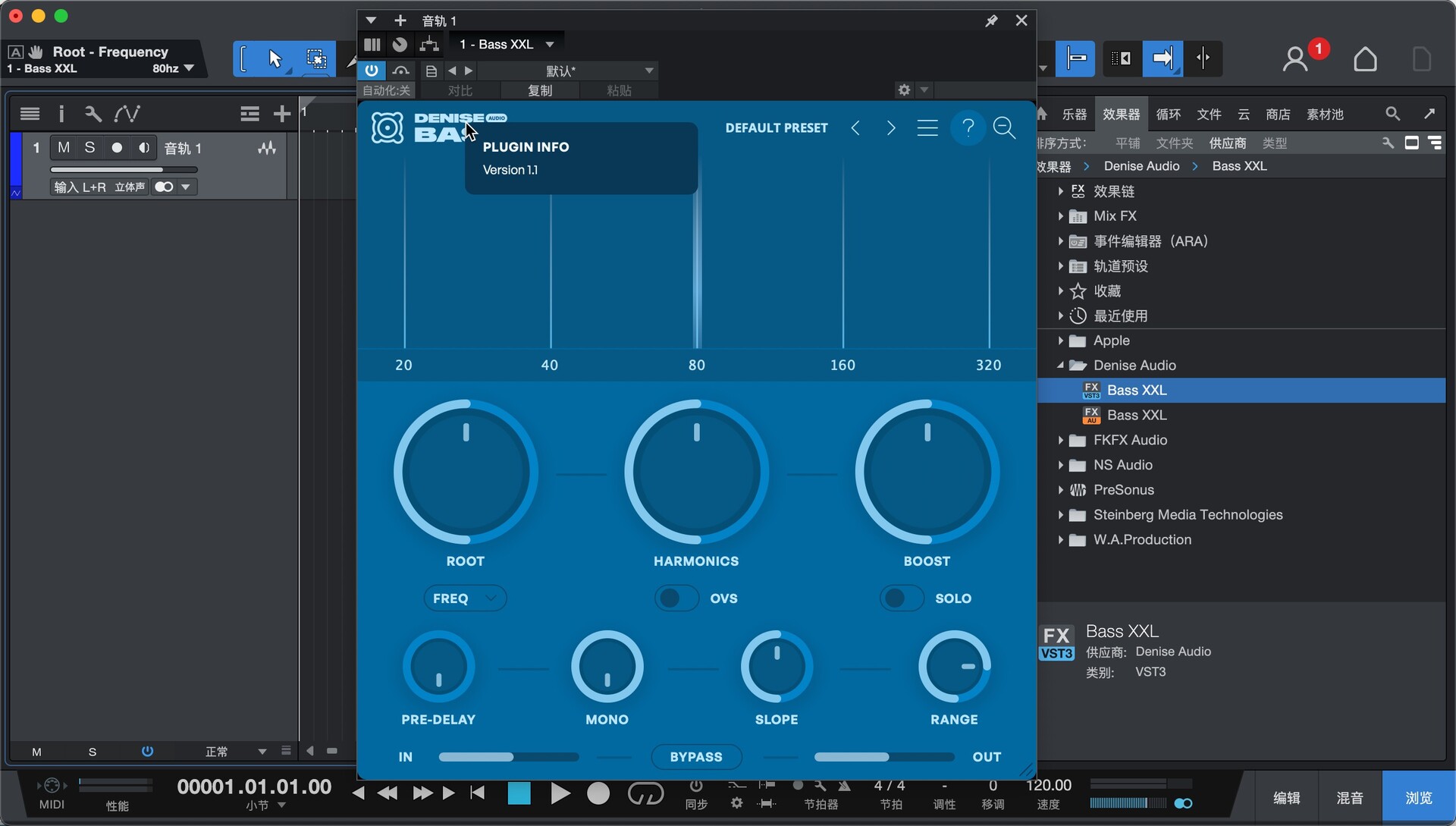Go to next preset arrow

(891, 127)
